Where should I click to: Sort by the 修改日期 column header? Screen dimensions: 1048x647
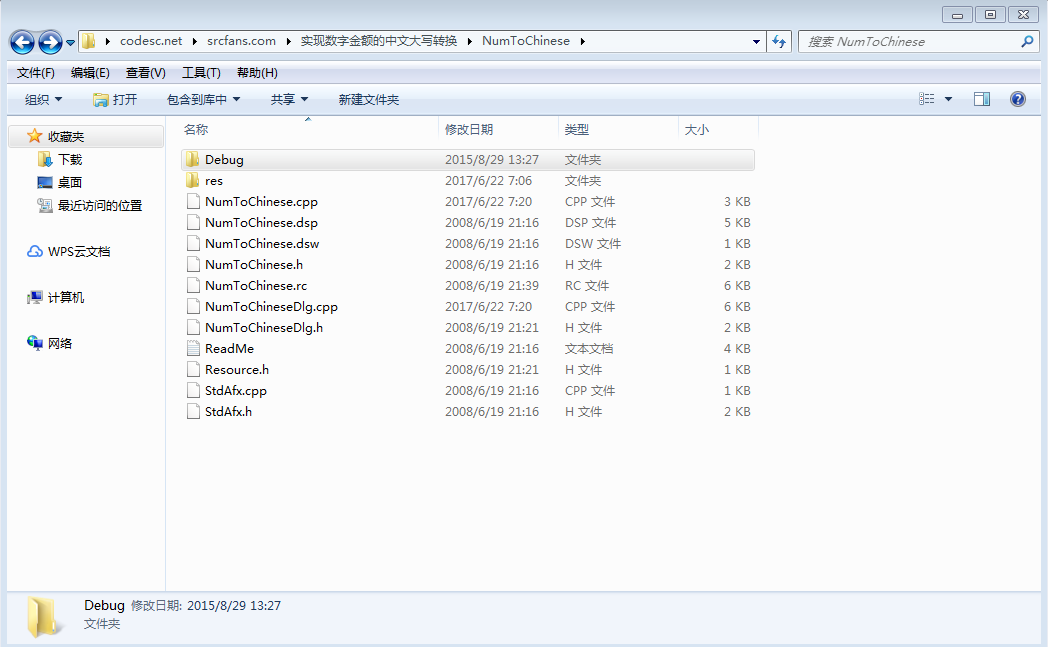point(469,130)
